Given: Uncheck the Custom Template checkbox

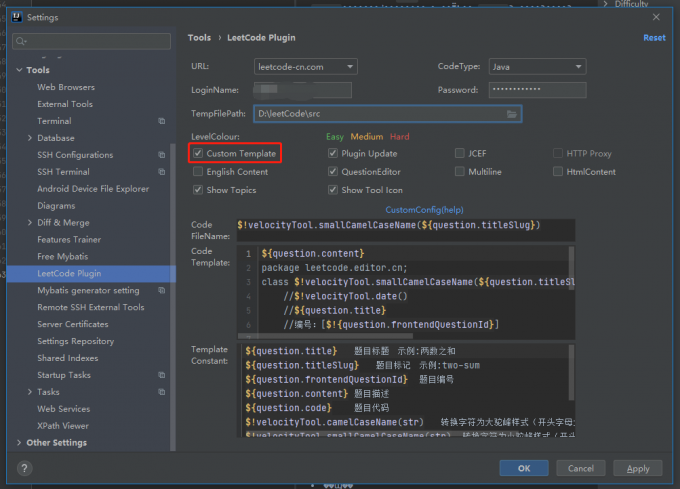Looking at the screenshot, I should coord(198,153).
